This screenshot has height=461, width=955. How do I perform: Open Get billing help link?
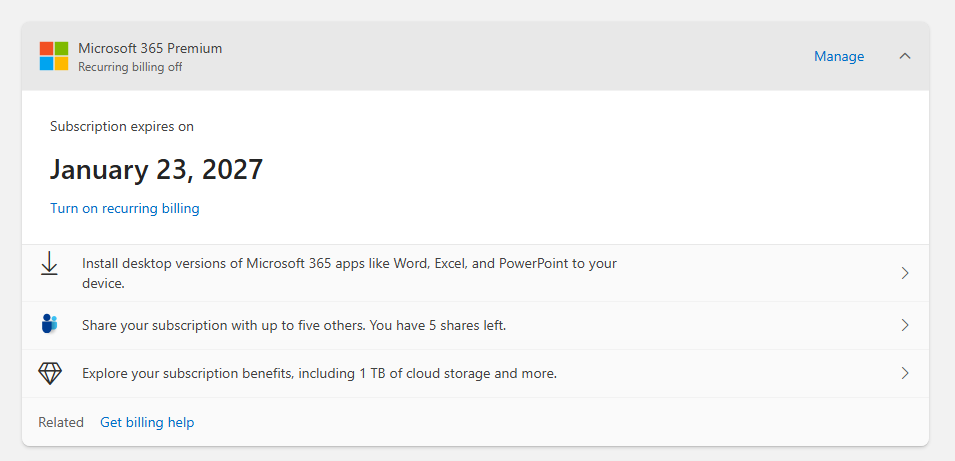(x=147, y=422)
